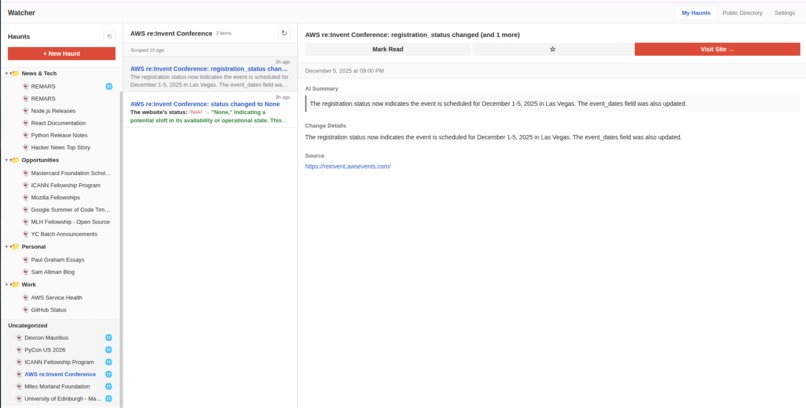806x408 pixels.
Task: Click the Work folder icon
Action: (x=16, y=284)
